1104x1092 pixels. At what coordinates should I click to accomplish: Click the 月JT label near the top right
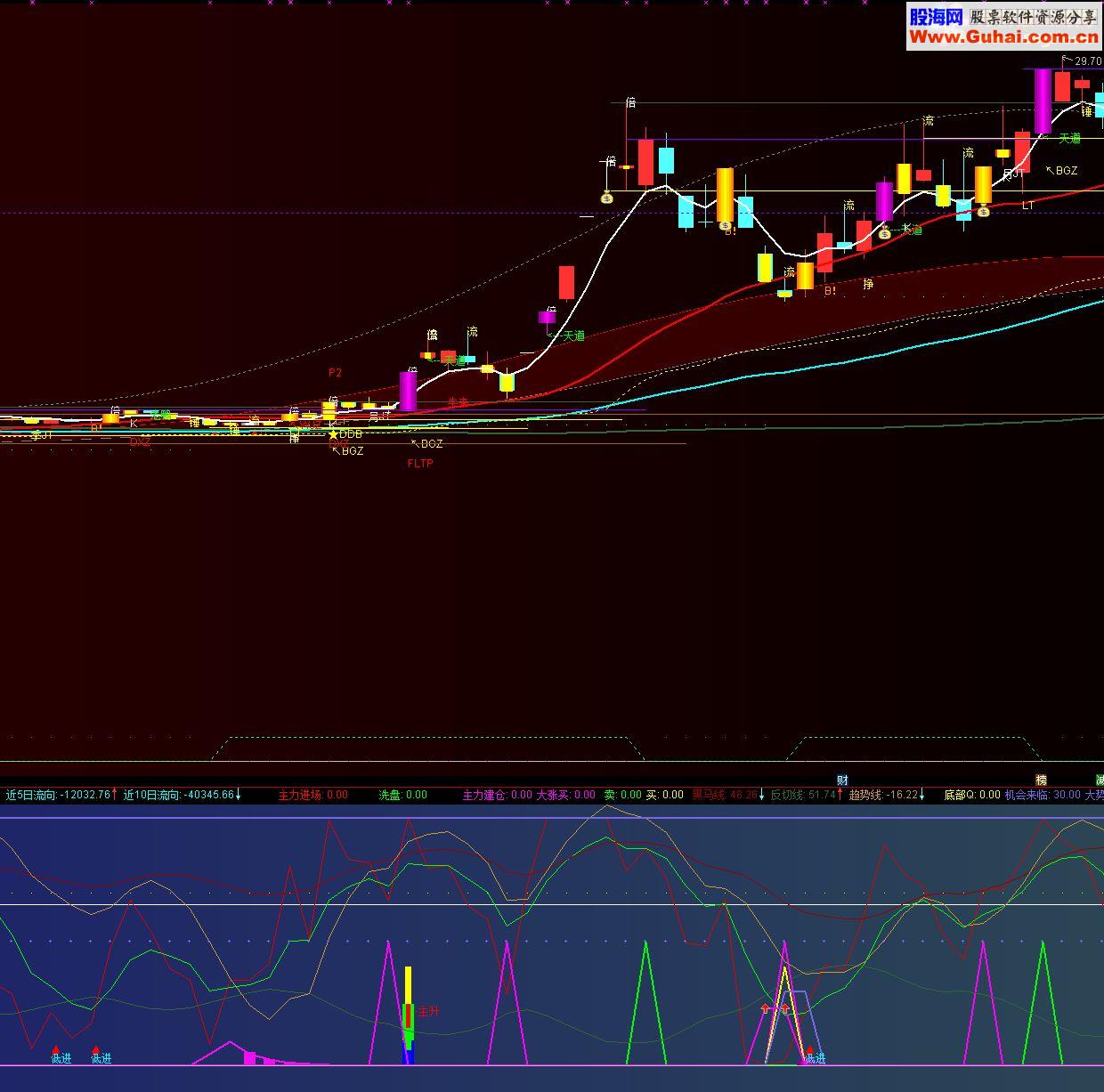[1012, 174]
